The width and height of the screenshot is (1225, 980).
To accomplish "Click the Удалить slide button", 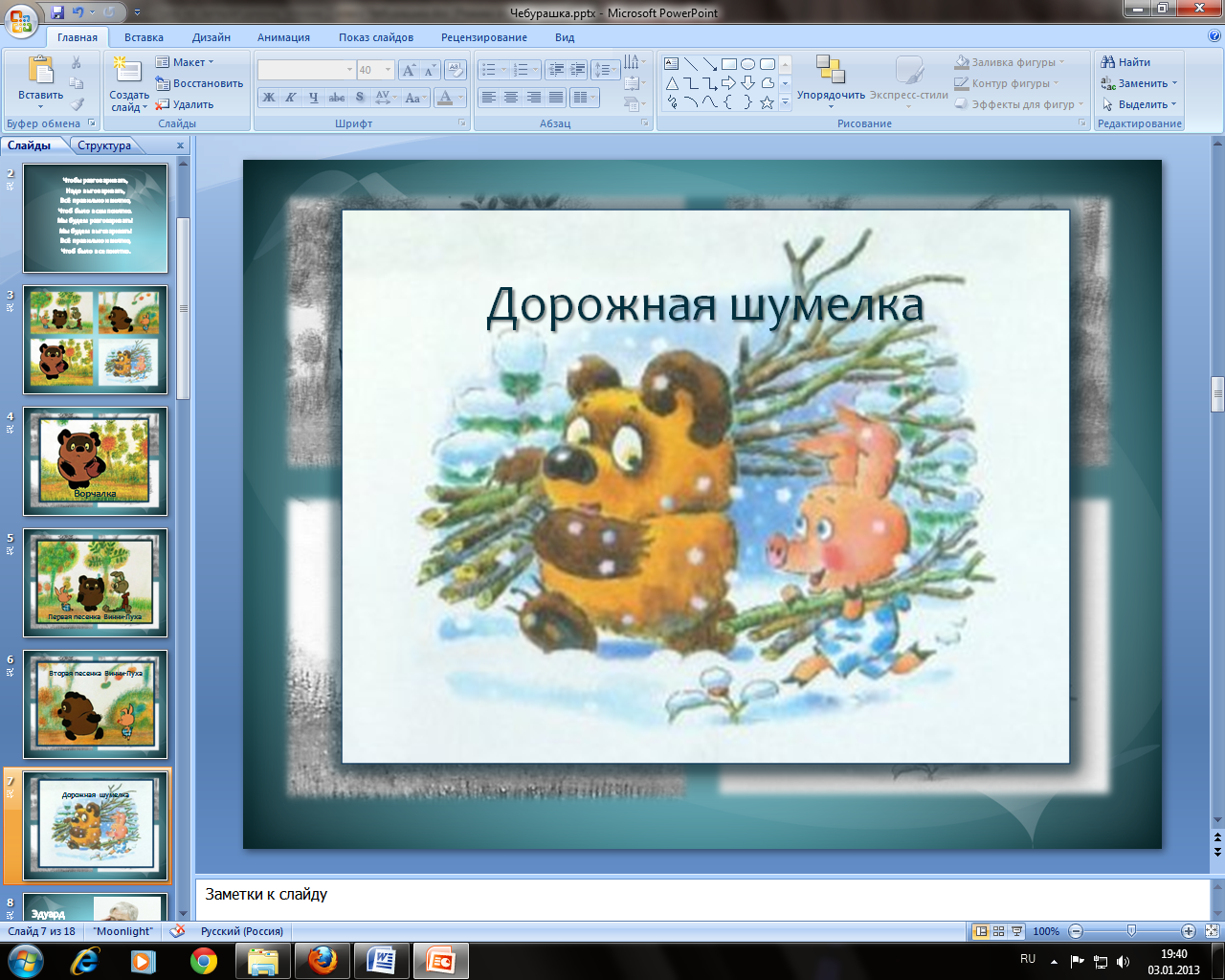I will [x=185, y=104].
